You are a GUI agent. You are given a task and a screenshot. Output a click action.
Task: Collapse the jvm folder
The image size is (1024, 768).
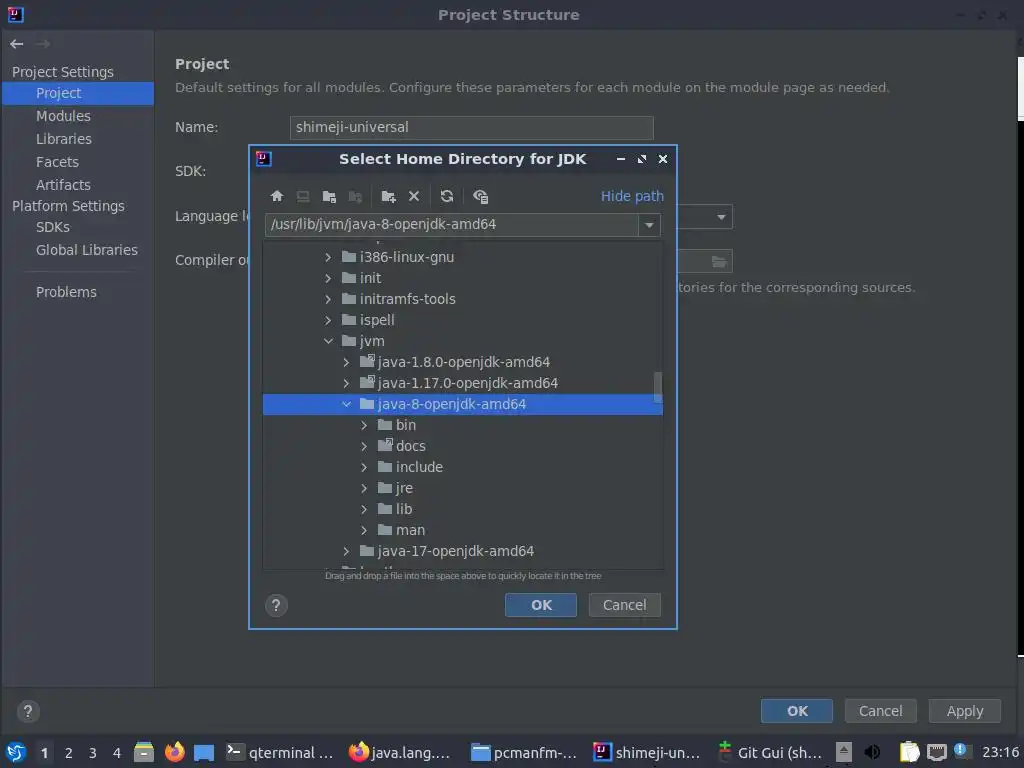pyautogui.click(x=328, y=341)
